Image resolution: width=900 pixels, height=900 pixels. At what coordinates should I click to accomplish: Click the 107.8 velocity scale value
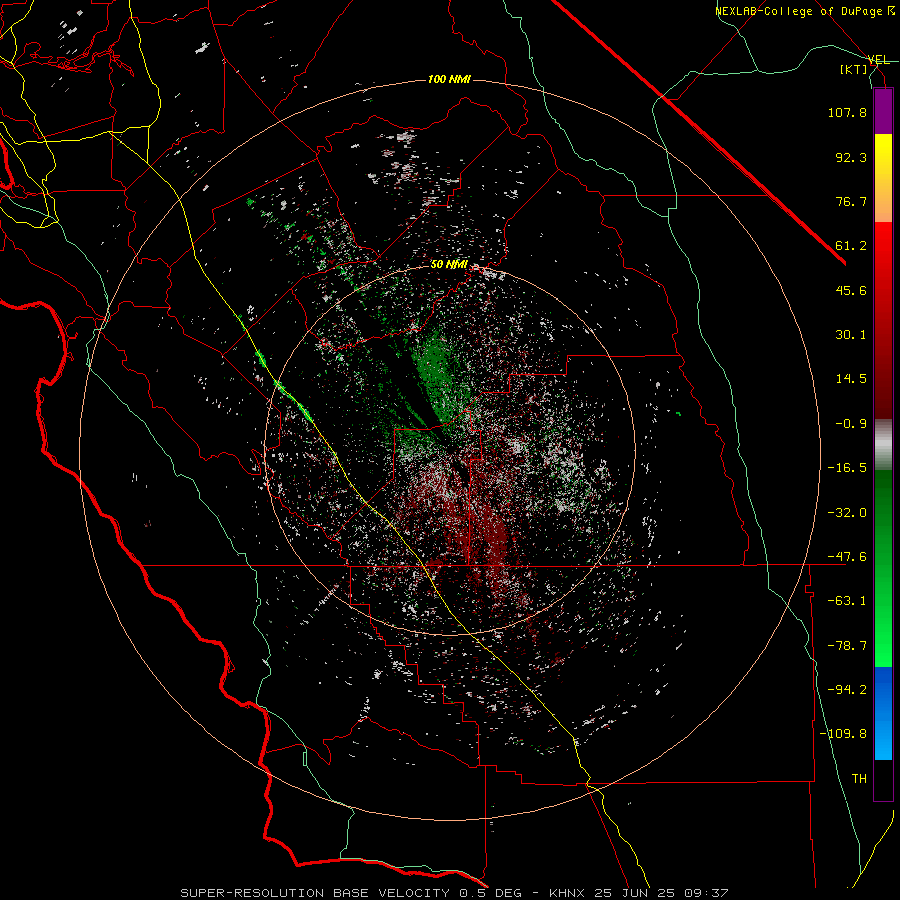pyautogui.click(x=847, y=112)
